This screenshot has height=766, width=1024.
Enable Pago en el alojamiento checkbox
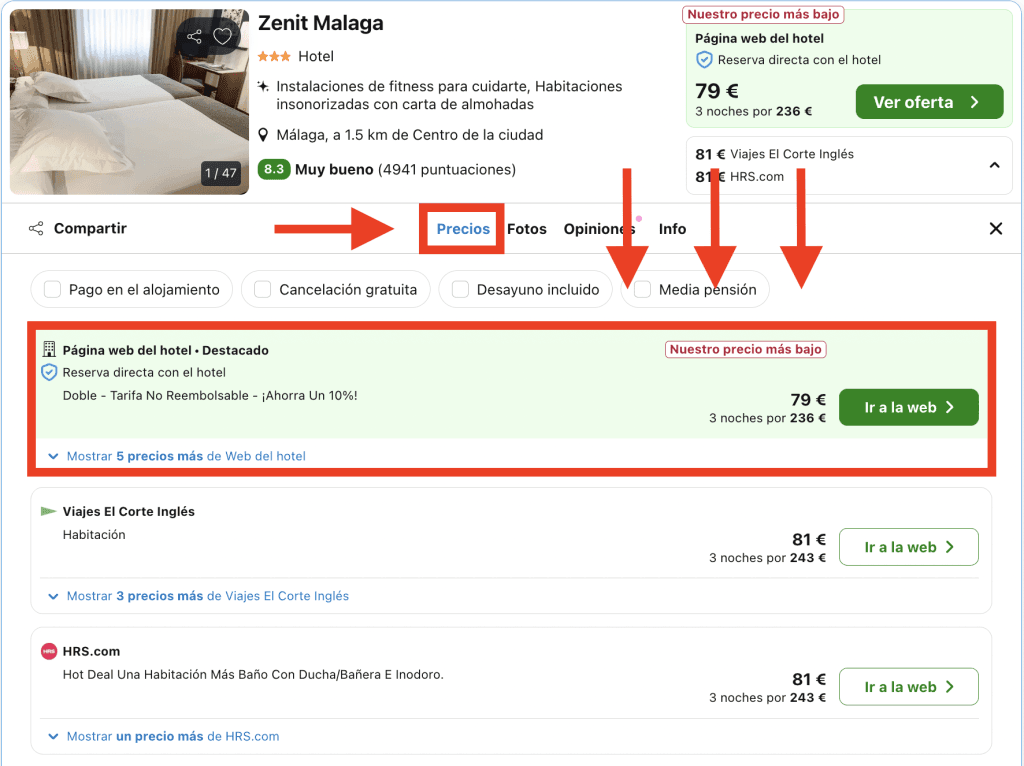coord(52,290)
